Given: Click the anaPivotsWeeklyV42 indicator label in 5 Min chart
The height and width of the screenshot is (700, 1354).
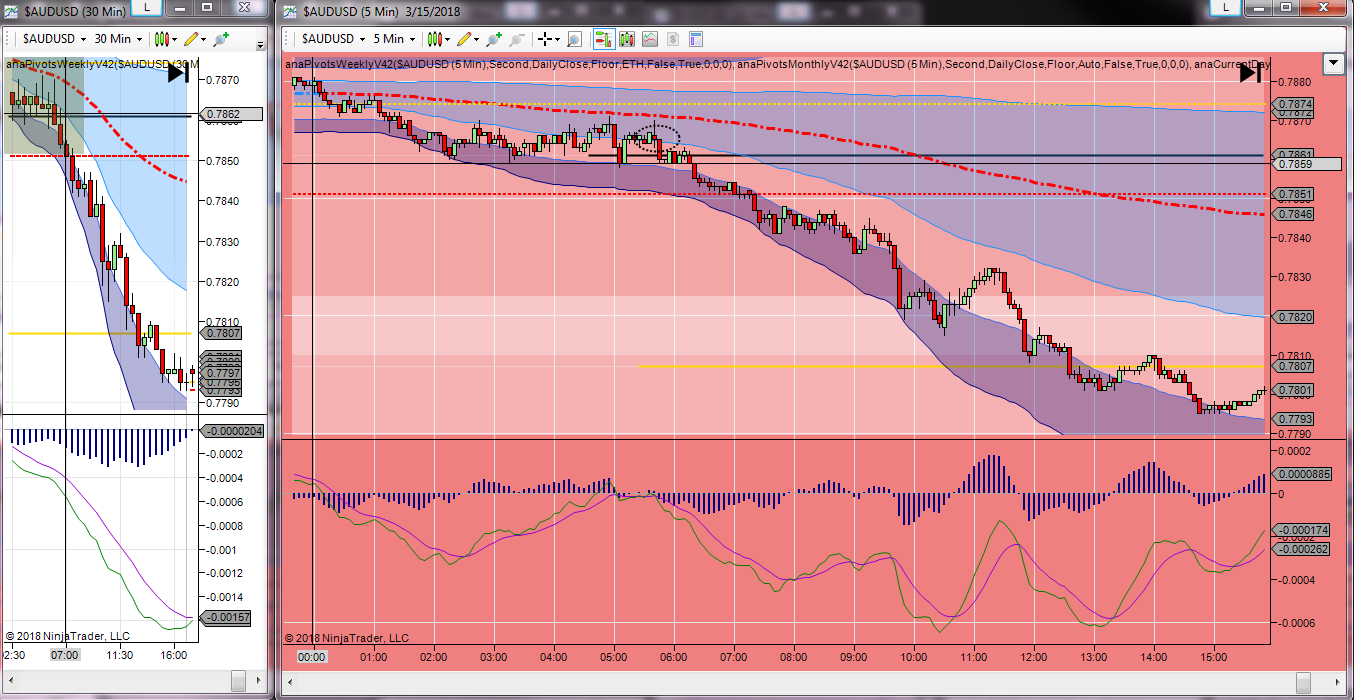Looking at the screenshot, I should 340,63.
